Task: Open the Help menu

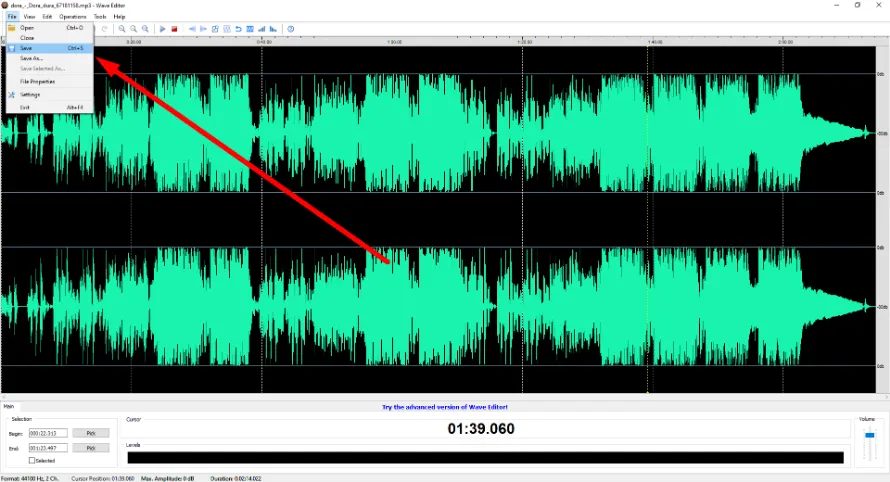Action: pyautogui.click(x=119, y=16)
